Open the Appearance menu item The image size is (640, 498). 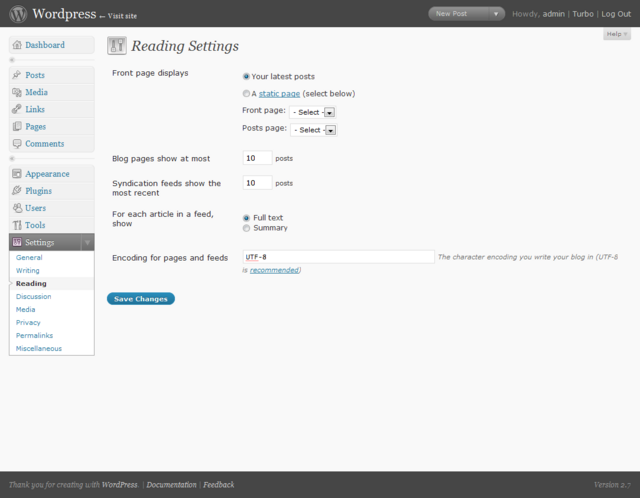47,174
